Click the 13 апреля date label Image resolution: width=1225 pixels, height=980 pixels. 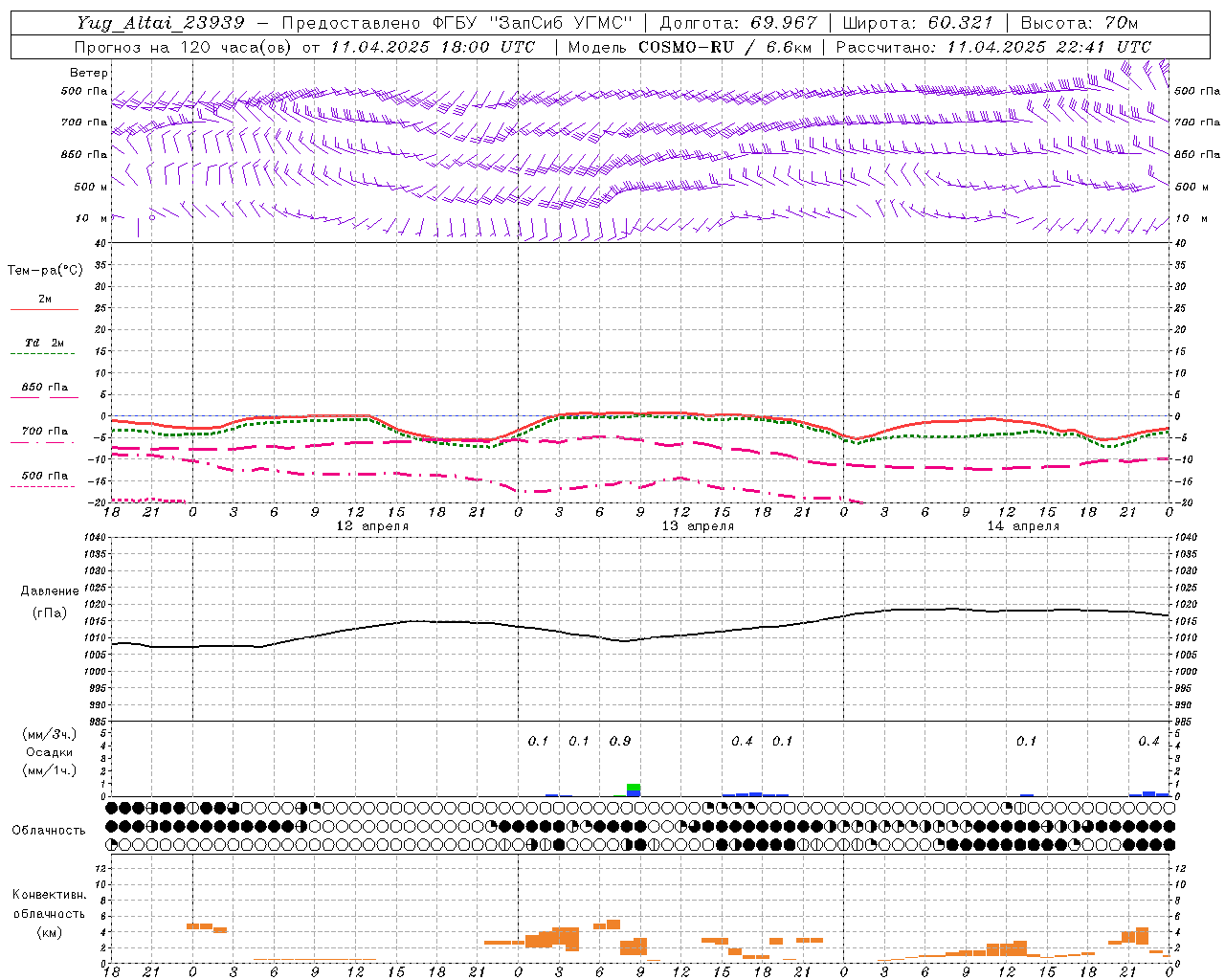point(698,526)
